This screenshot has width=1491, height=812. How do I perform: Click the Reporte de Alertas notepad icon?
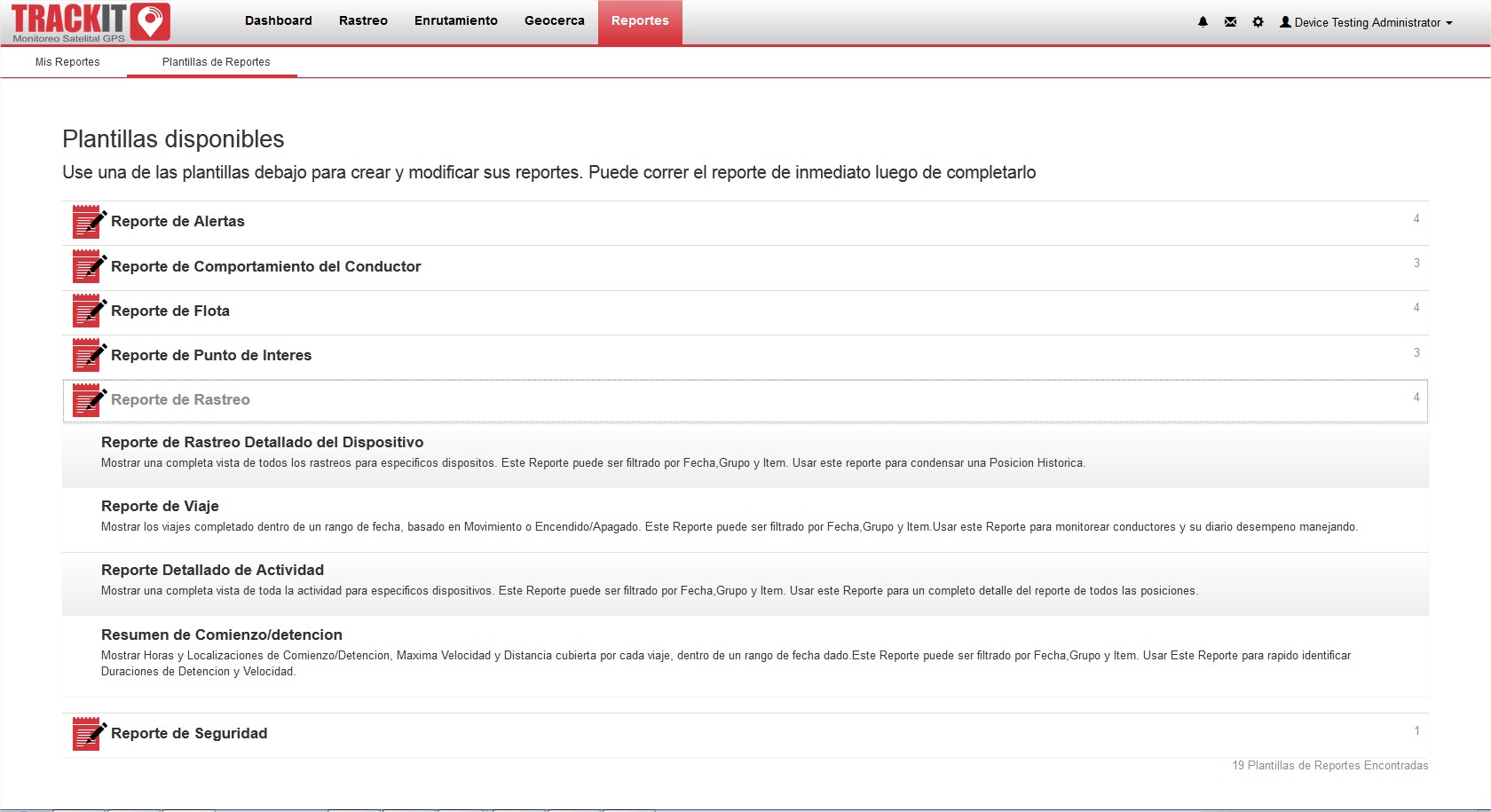point(89,222)
